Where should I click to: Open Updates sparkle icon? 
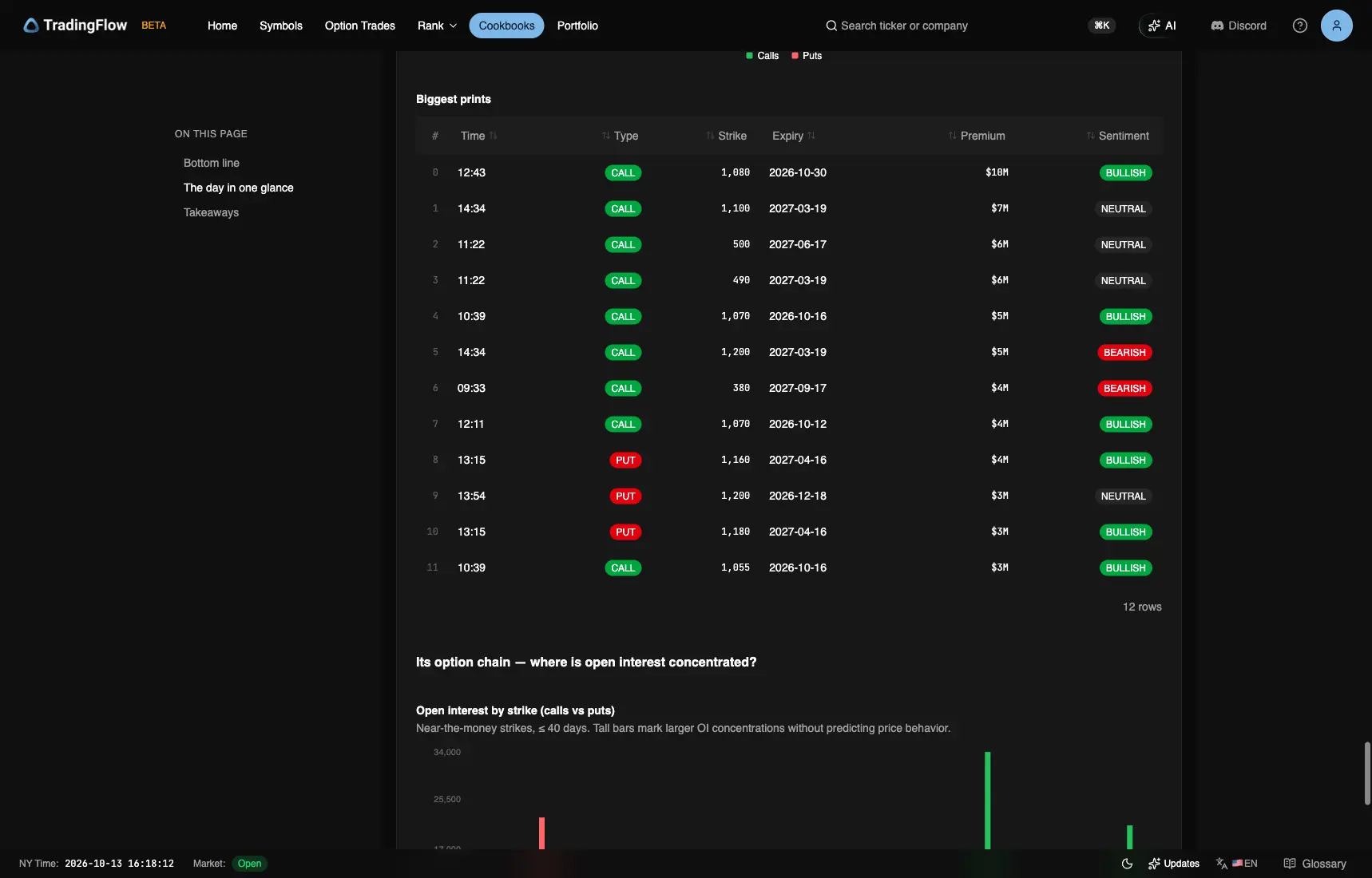pyautogui.click(x=1154, y=864)
